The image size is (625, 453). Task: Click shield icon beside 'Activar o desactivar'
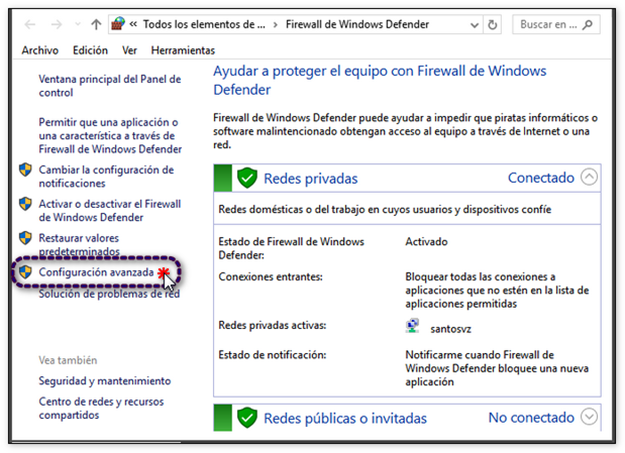26,204
